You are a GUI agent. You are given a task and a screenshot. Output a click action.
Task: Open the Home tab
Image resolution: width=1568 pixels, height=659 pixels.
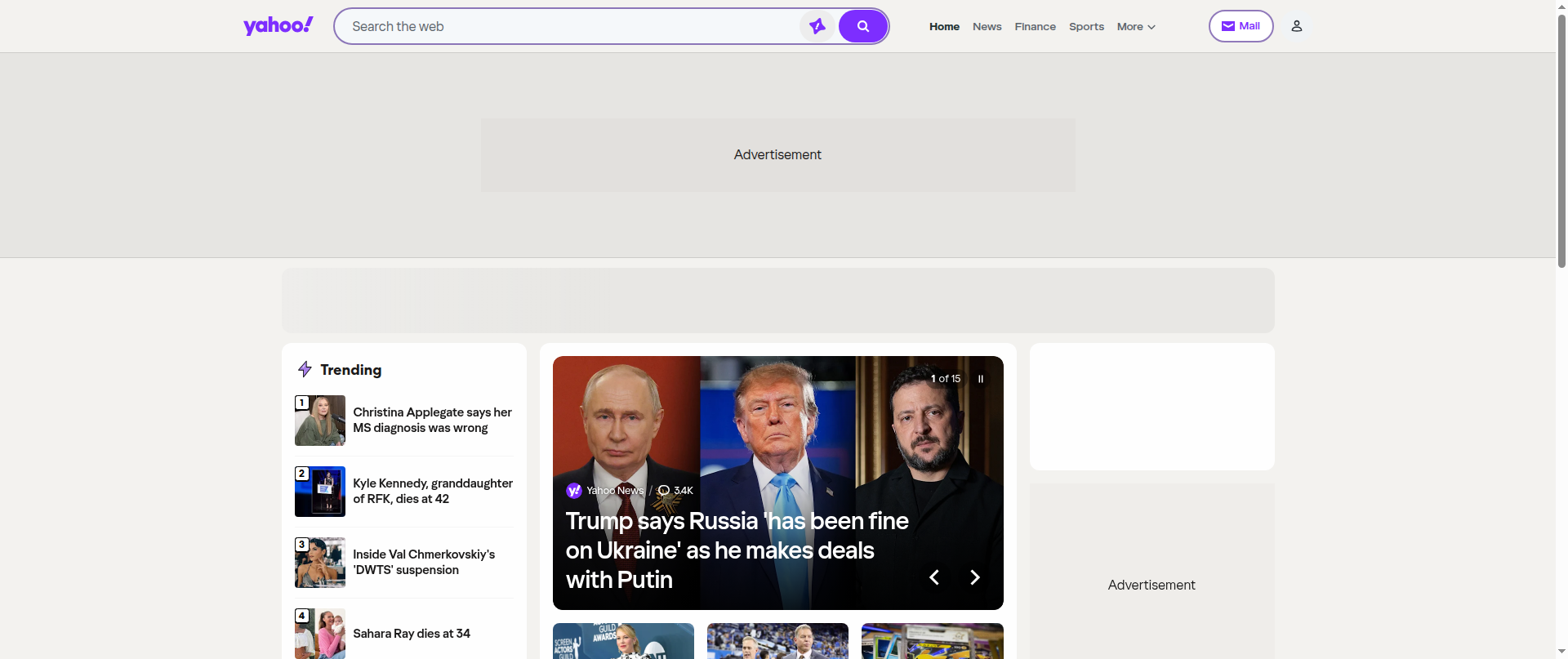[x=944, y=26]
